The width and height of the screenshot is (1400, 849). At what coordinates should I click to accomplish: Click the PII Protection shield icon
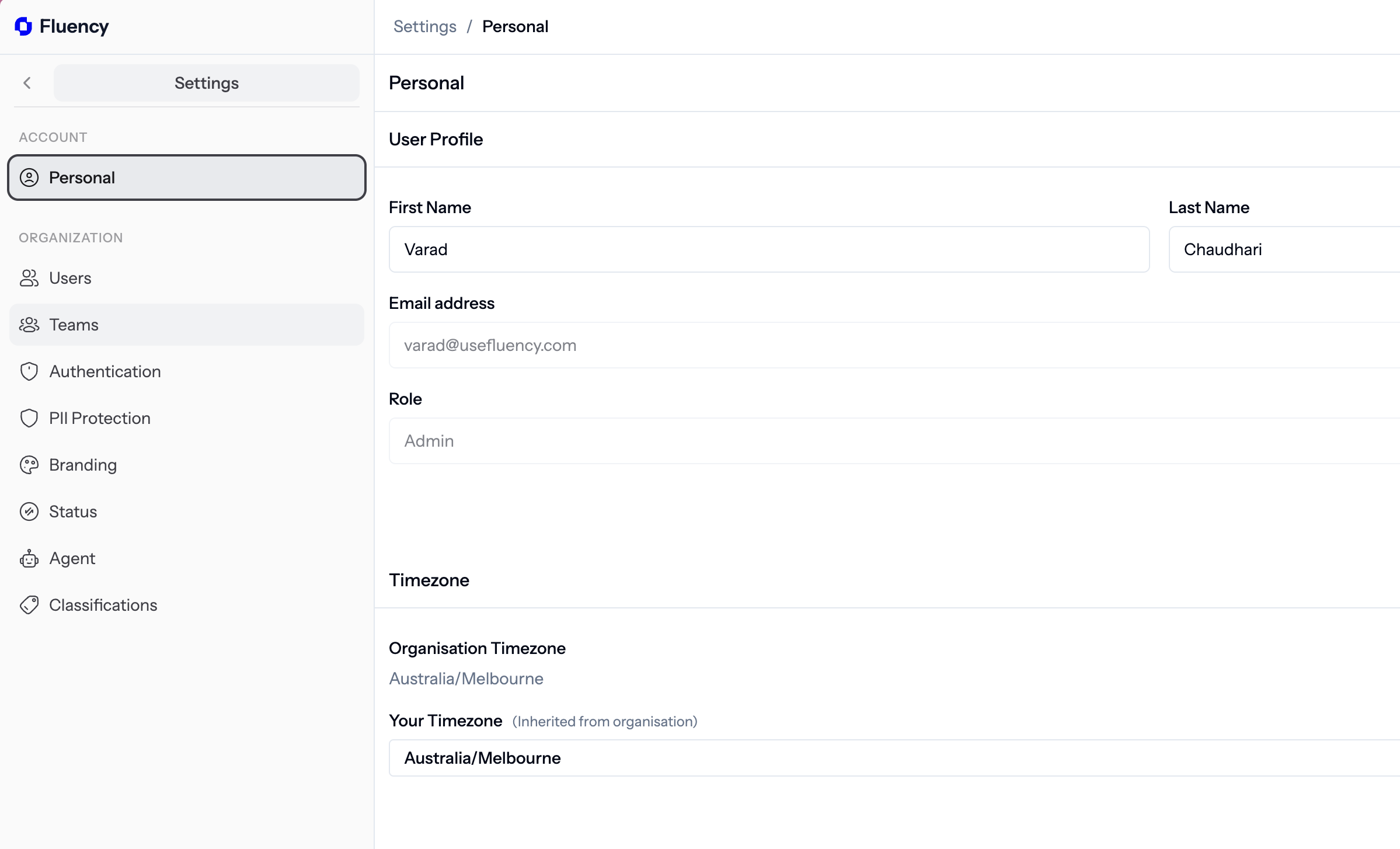pos(29,418)
